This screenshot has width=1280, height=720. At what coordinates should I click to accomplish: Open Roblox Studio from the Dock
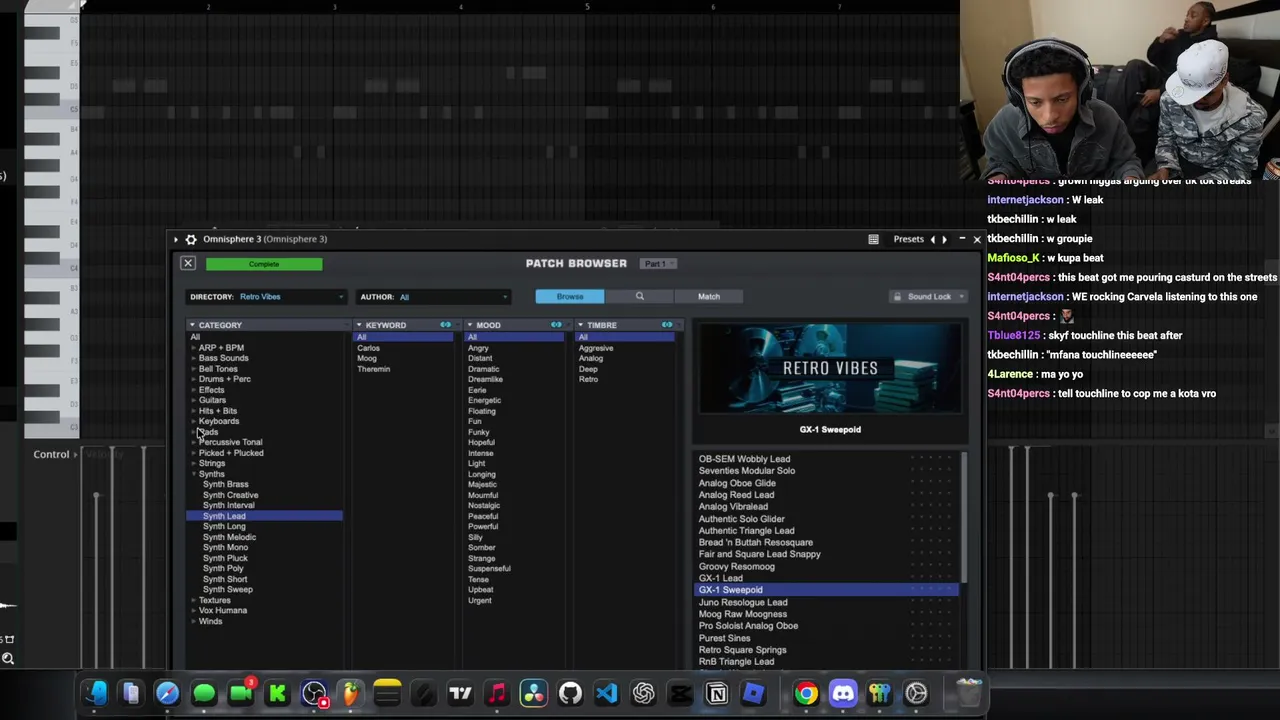pos(753,693)
